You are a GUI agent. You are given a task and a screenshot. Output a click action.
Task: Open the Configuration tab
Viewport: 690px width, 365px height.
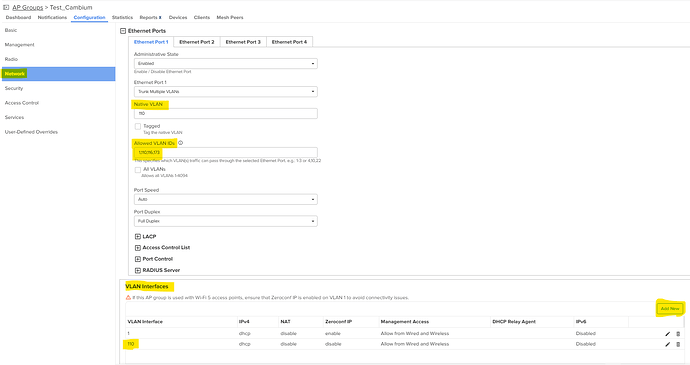coord(89,18)
